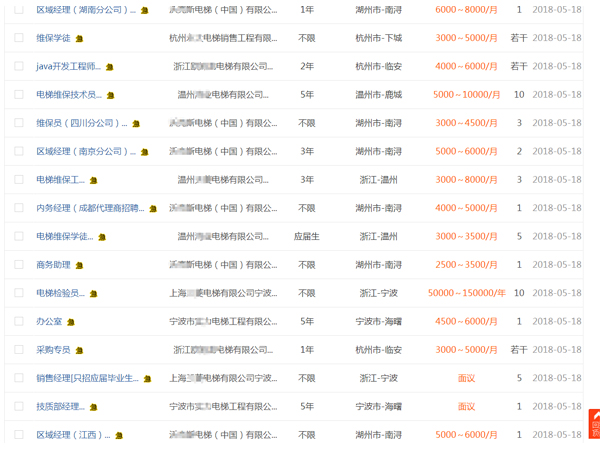Tick the checkbox for 维保学徒 row
Viewport: 600px width, 450px height.
click(18, 38)
